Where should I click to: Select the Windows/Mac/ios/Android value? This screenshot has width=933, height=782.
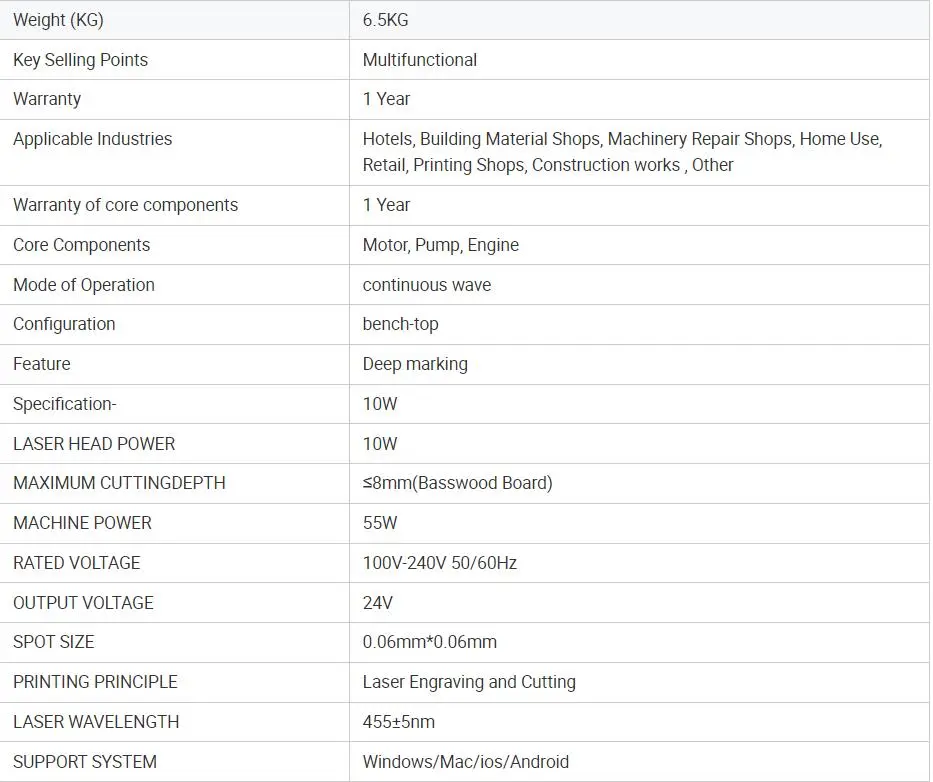(465, 762)
